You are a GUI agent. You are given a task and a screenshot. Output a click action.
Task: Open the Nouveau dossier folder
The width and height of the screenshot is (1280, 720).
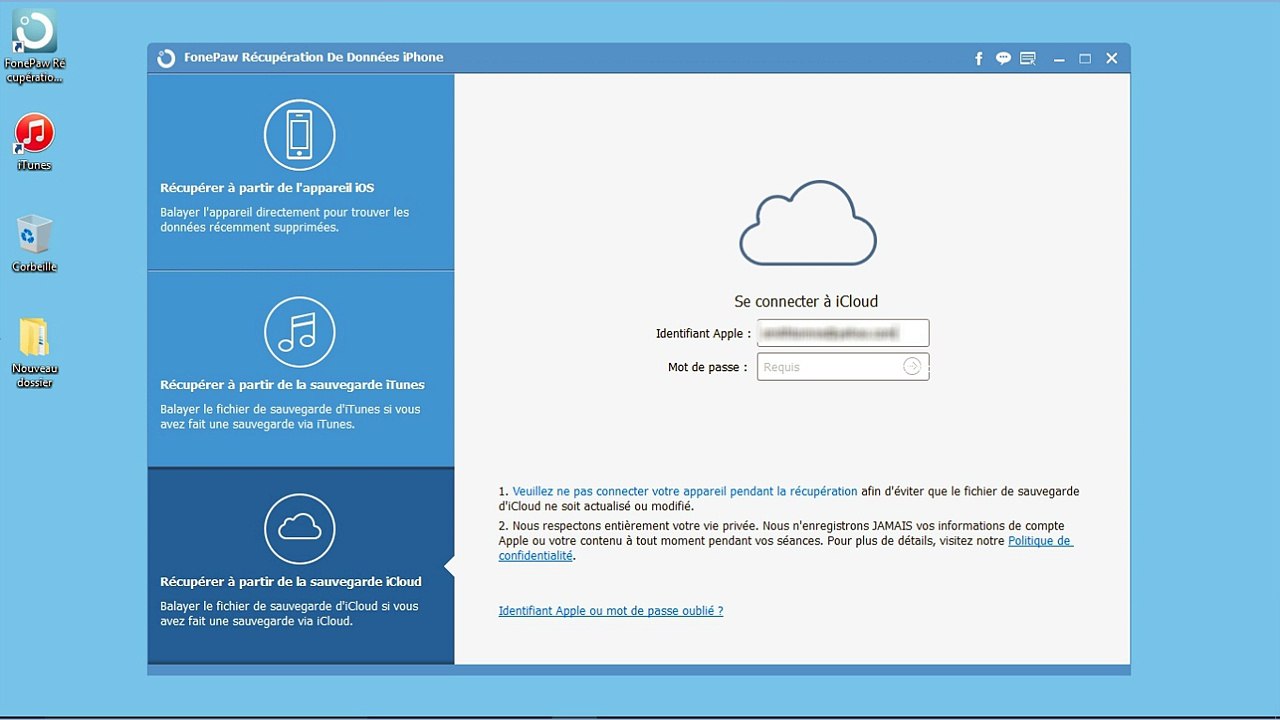pos(34,352)
